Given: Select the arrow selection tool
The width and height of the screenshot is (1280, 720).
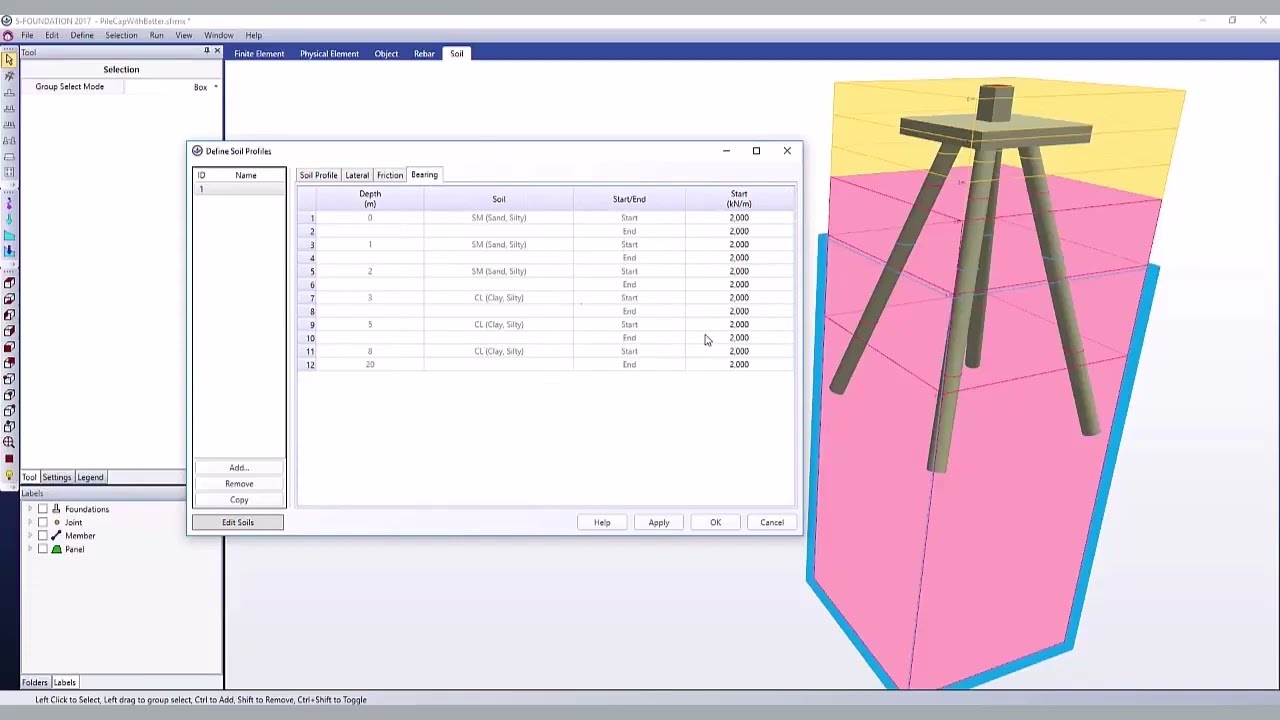Looking at the screenshot, I should tap(9, 60).
